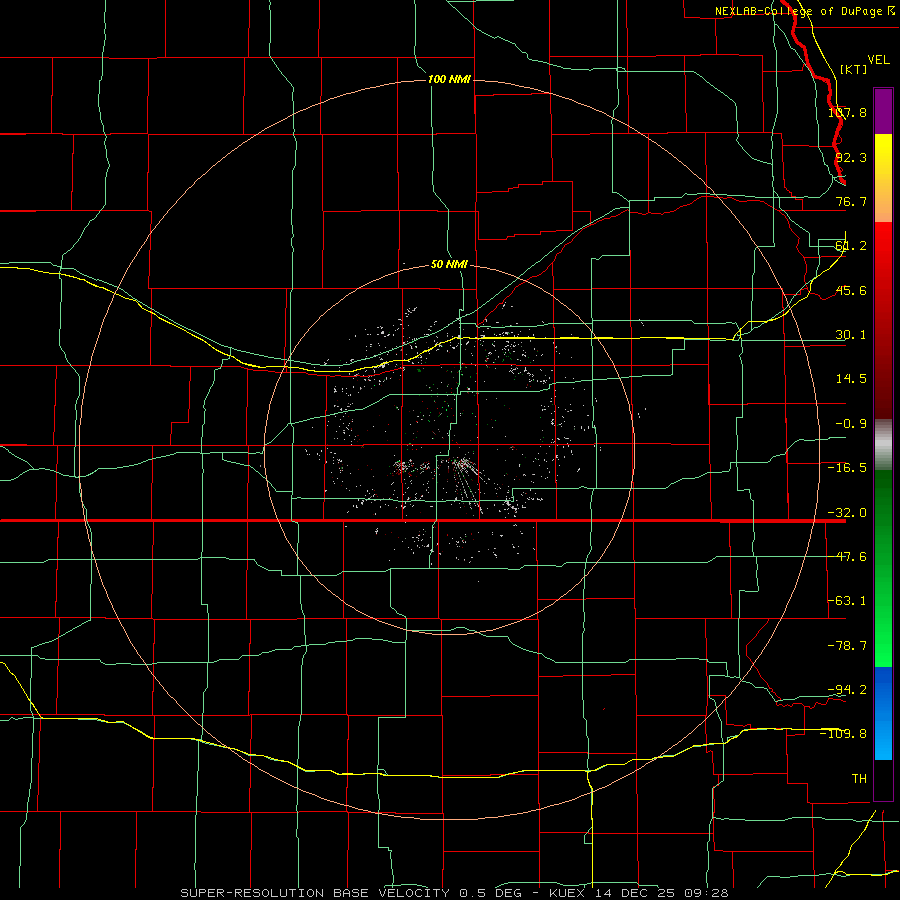Click the [KT] units label

click(854, 69)
